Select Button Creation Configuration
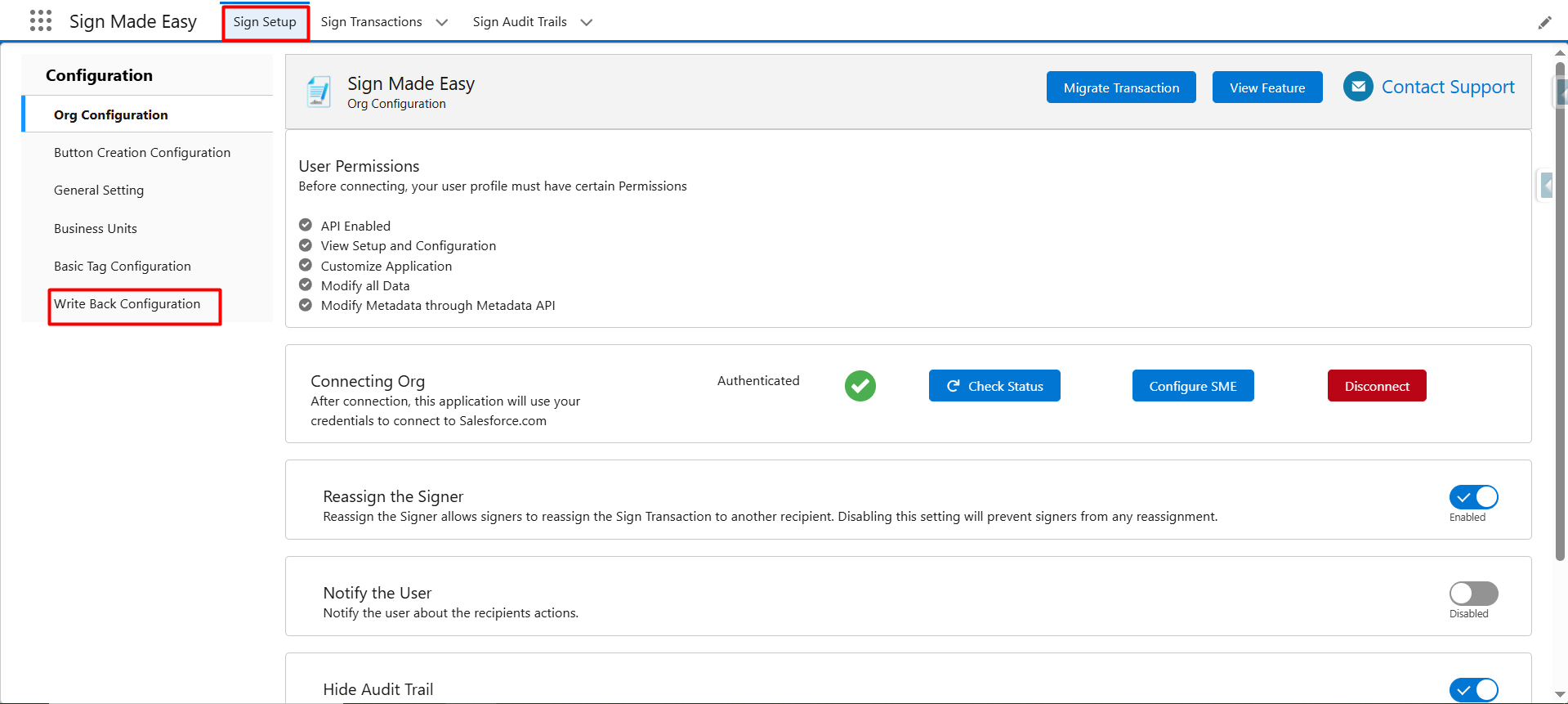Viewport: 1568px width, 704px height. point(142,153)
